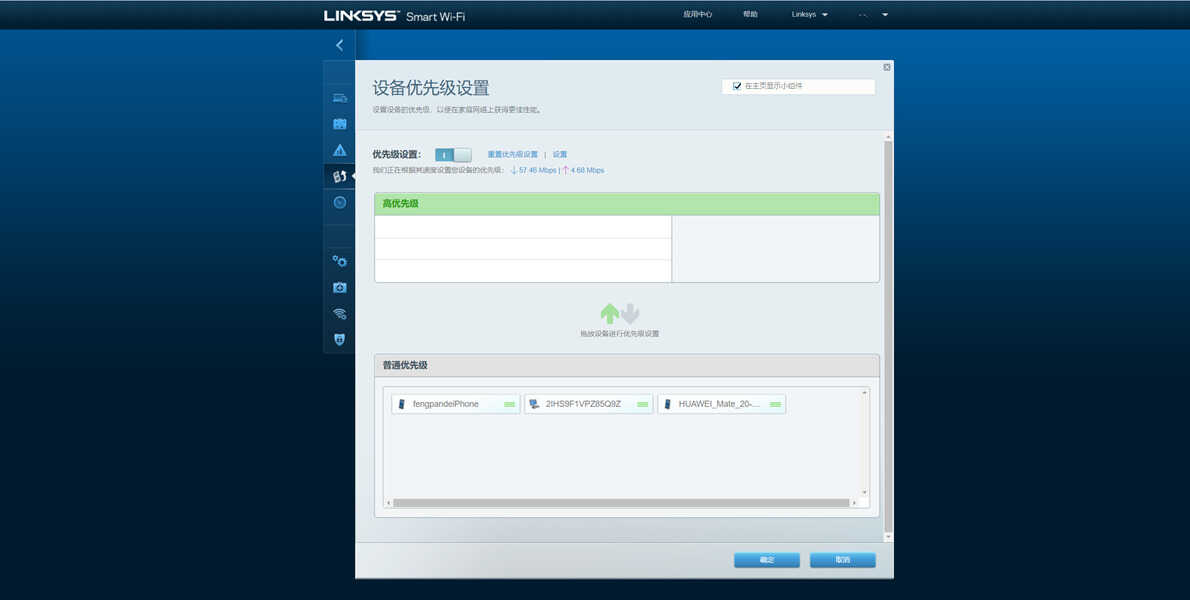This screenshot has width=1190, height=600.
Task: Click the 普通优先级 section header
Action: pyautogui.click(x=627, y=366)
